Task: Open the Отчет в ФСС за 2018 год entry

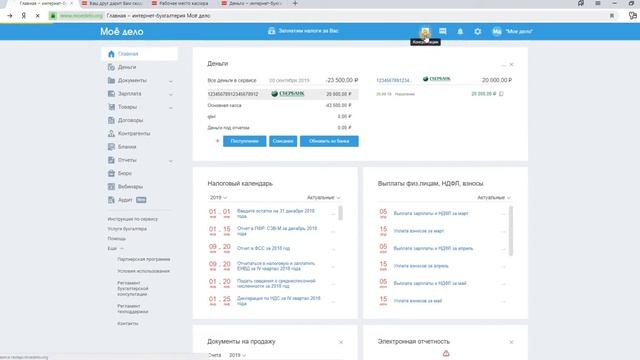Action: click(x=263, y=248)
